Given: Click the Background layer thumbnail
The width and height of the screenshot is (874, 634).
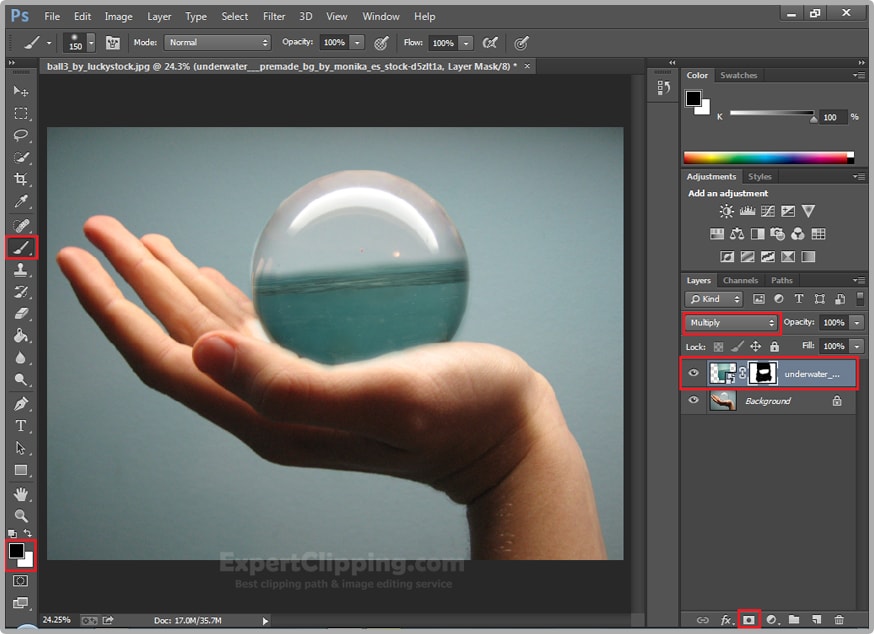Looking at the screenshot, I should click(x=724, y=400).
